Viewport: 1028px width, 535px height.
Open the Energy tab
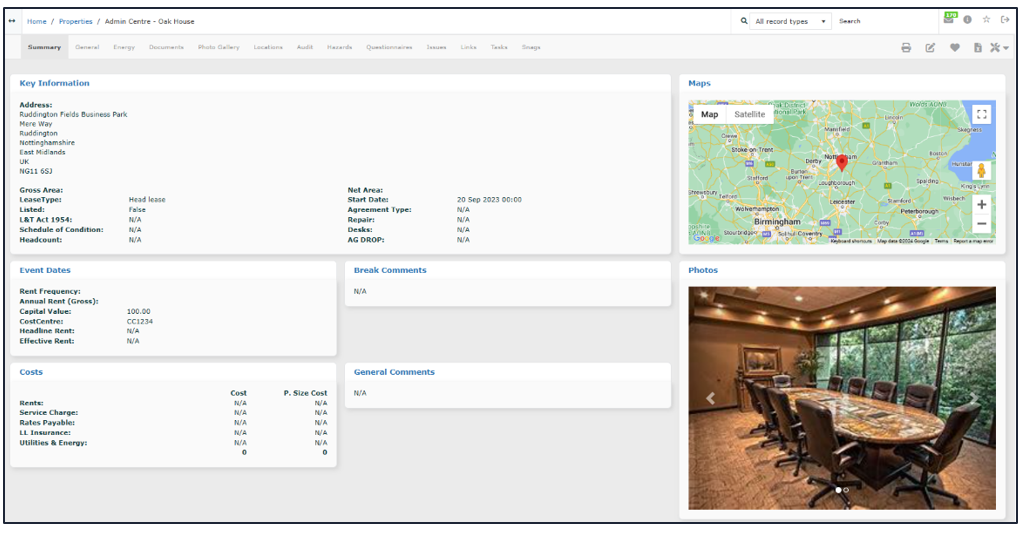pos(124,47)
